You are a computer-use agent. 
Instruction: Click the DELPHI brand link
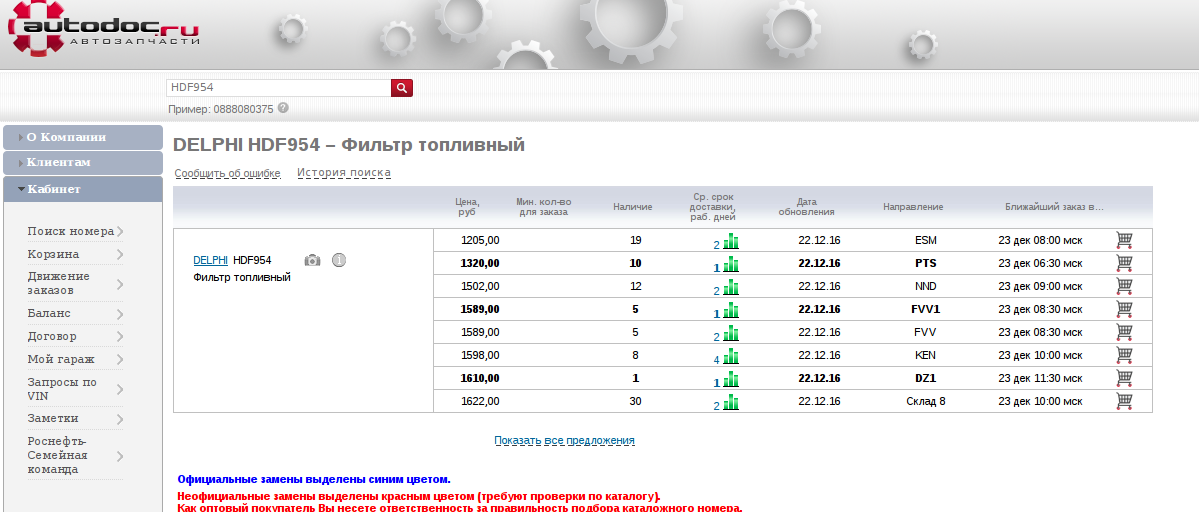(x=210, y=261)
